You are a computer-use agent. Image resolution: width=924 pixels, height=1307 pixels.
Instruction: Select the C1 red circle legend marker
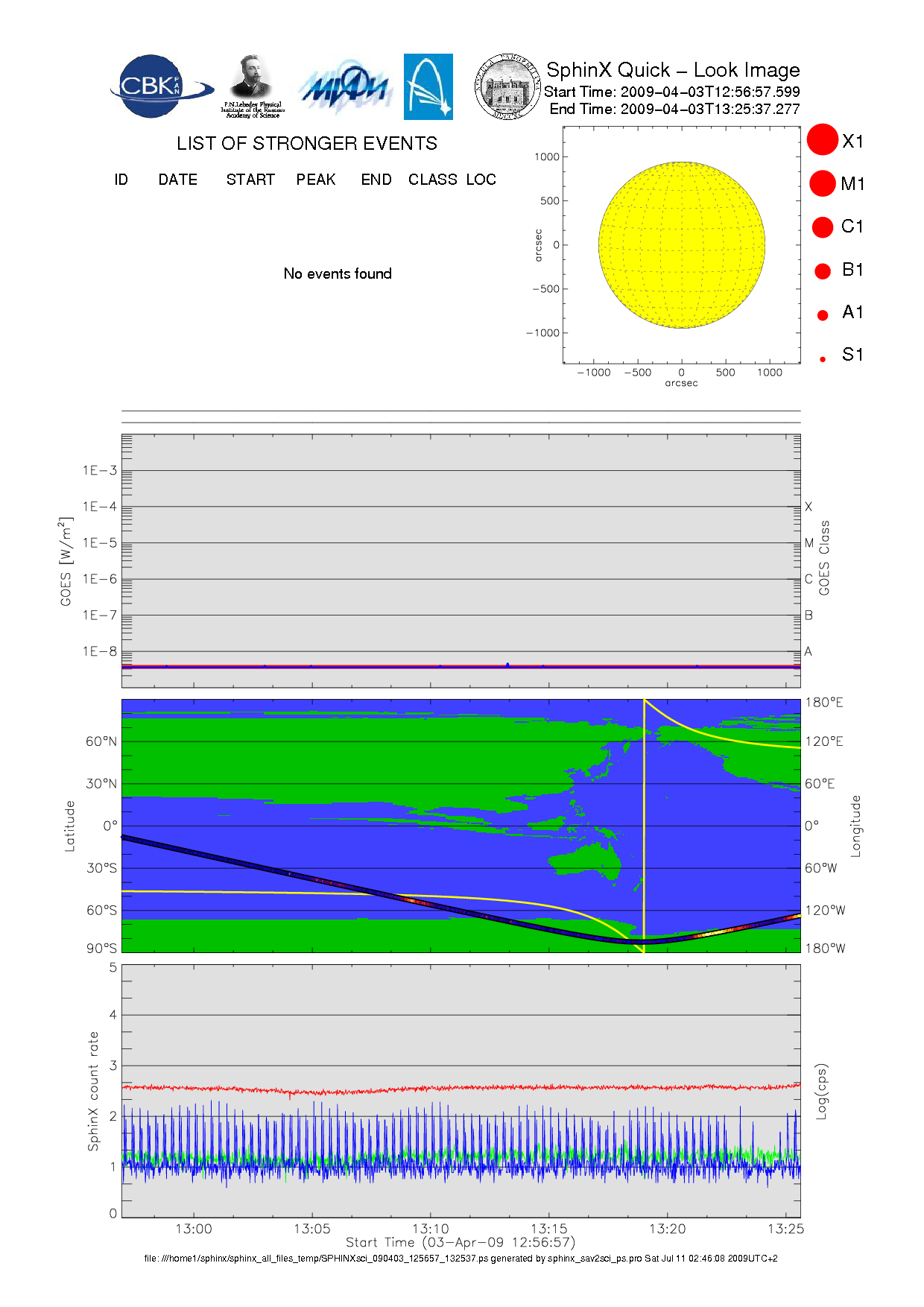coord(823,227)
